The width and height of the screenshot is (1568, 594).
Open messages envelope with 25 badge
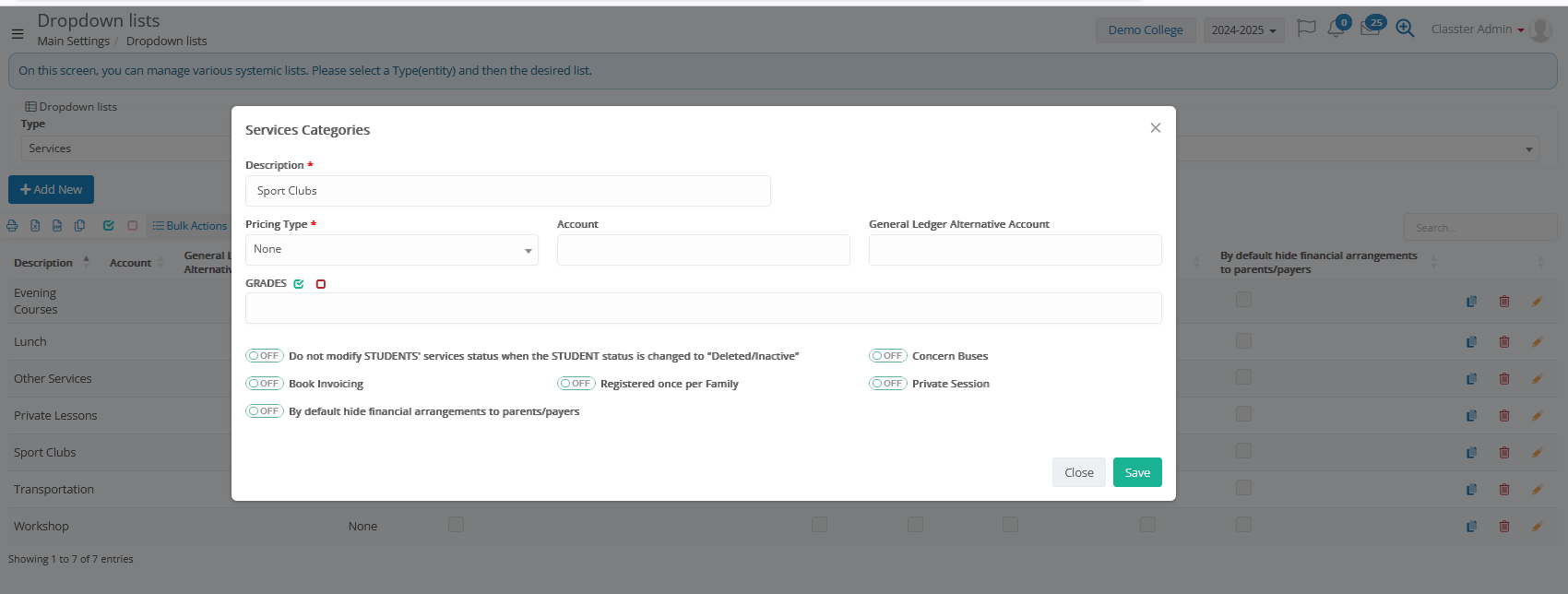pyautogui.click(x=1370, y=29)
